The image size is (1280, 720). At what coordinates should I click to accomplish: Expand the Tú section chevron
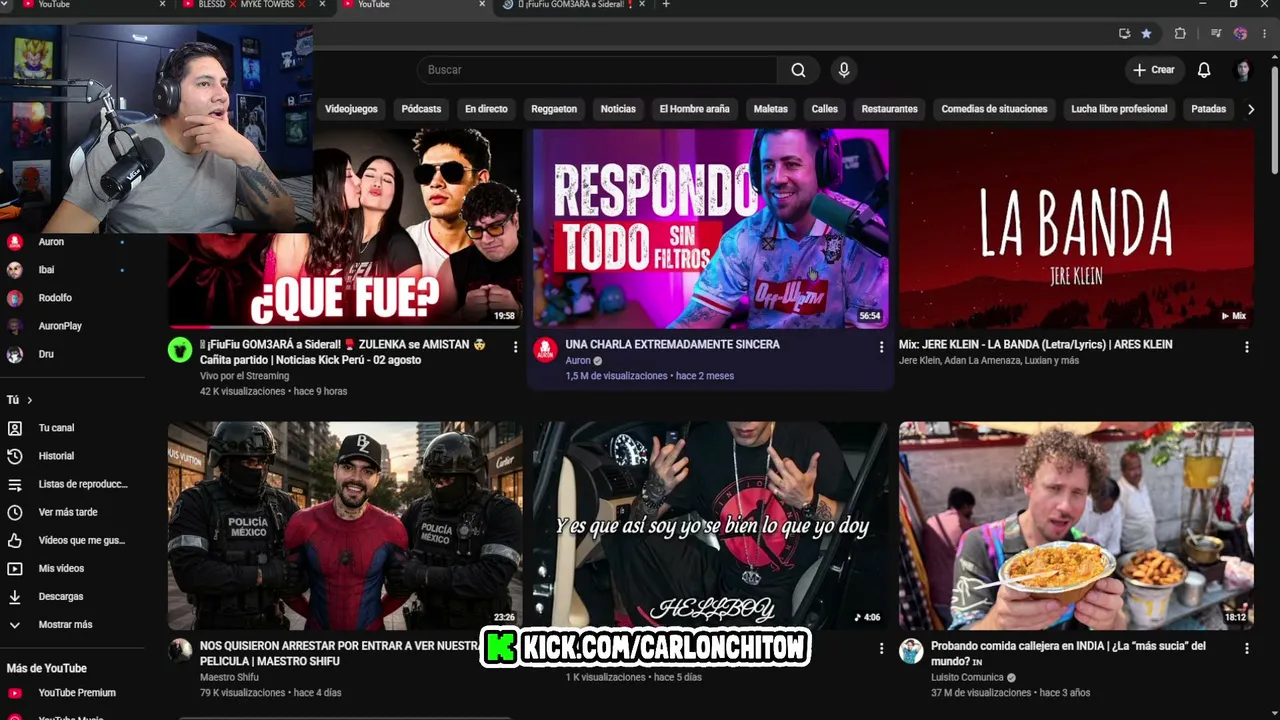pos(30,400)
